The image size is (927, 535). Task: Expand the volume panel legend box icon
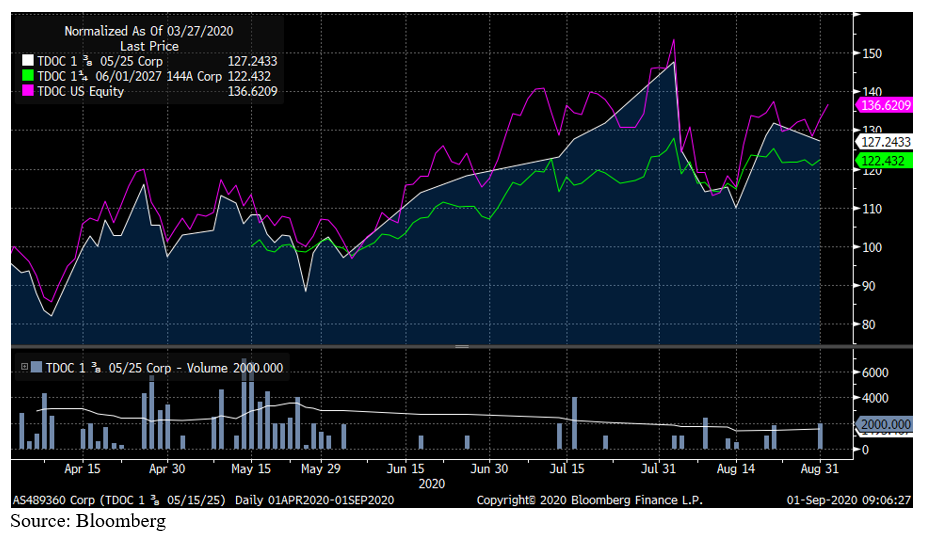(24, 367)
